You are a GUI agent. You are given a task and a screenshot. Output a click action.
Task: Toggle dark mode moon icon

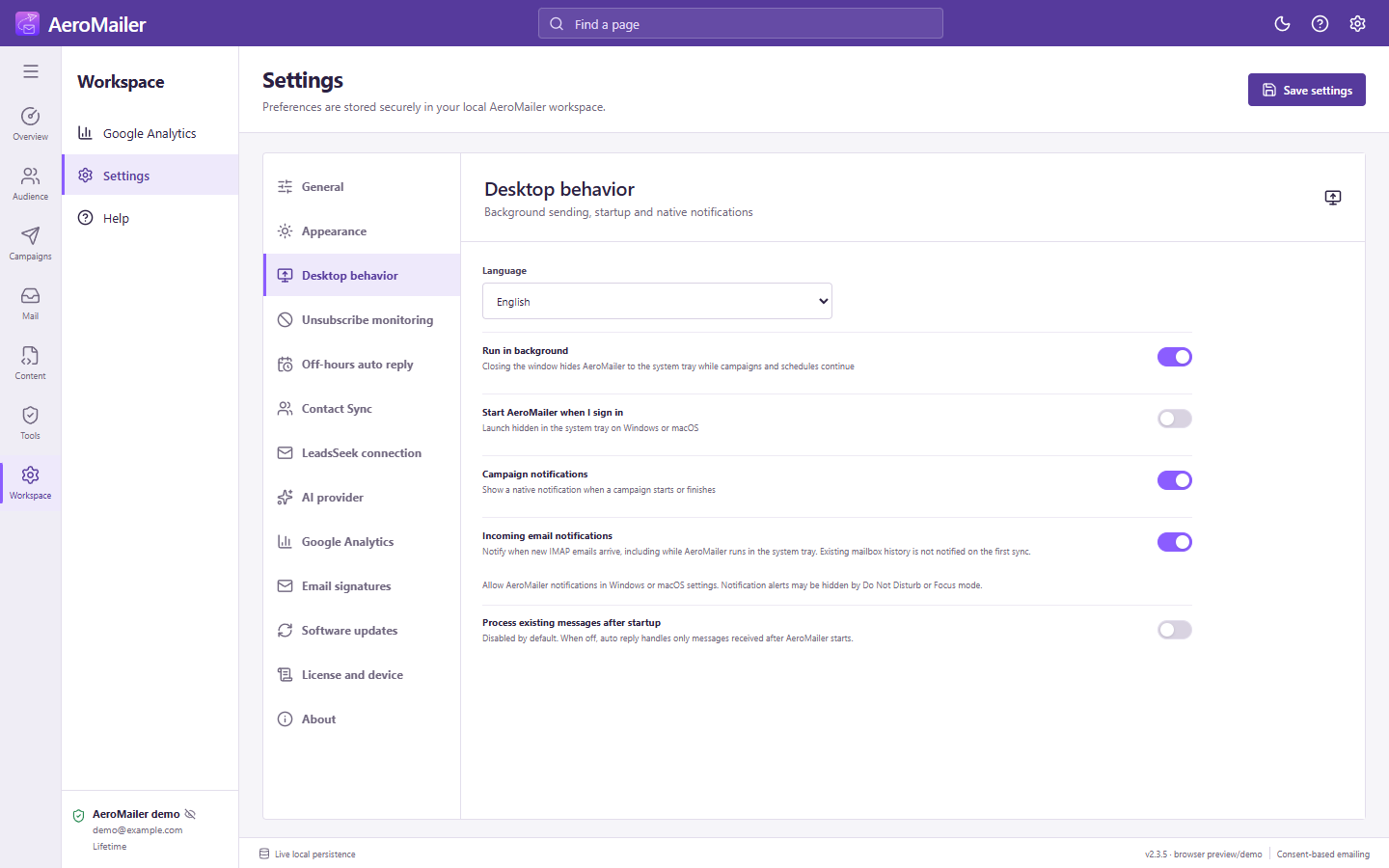click(x=1282, y=24)
